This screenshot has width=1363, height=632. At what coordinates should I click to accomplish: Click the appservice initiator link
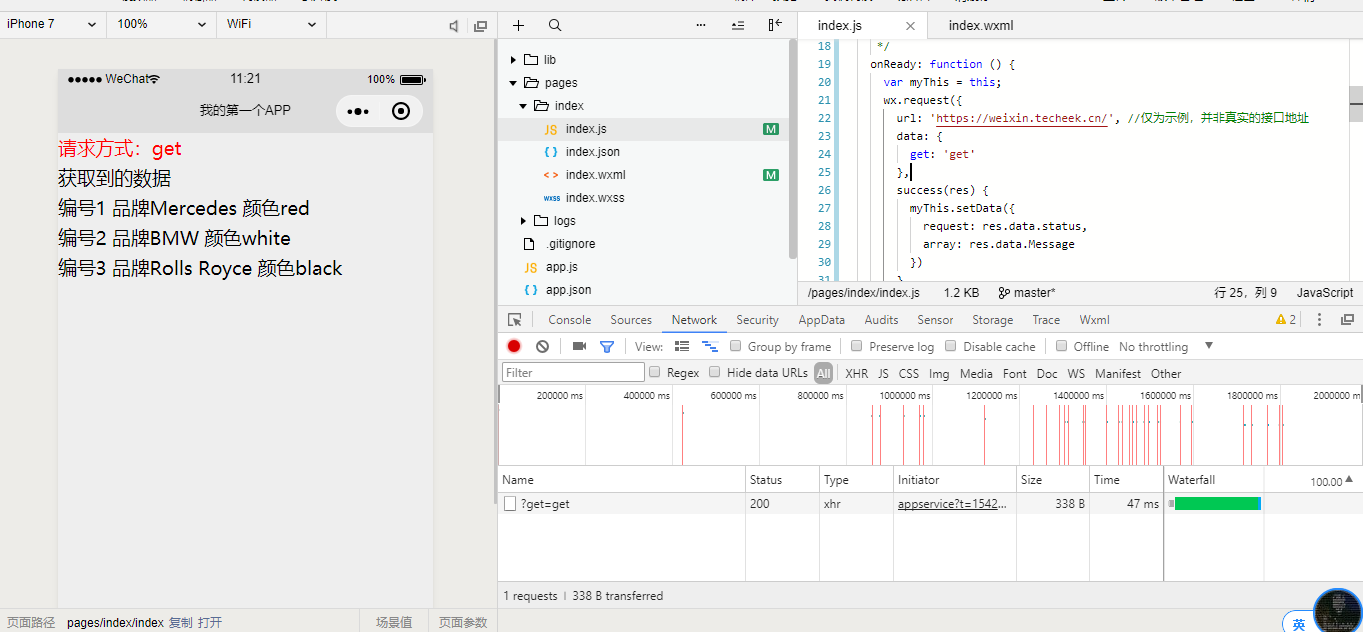[x=952, y=504]
